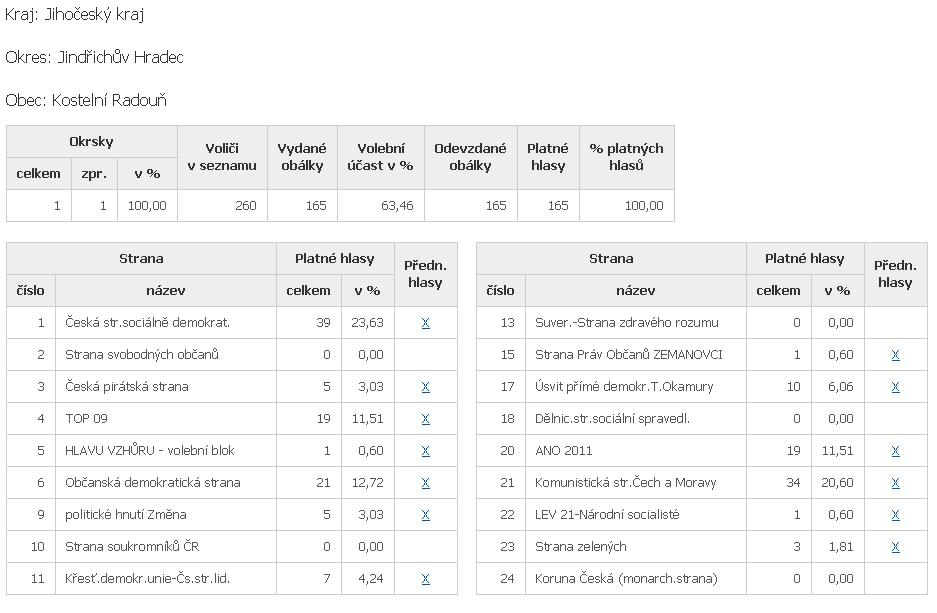Click the 'Volební účast v %' column header
Viewport: 937px width, 613px height.
380,157
